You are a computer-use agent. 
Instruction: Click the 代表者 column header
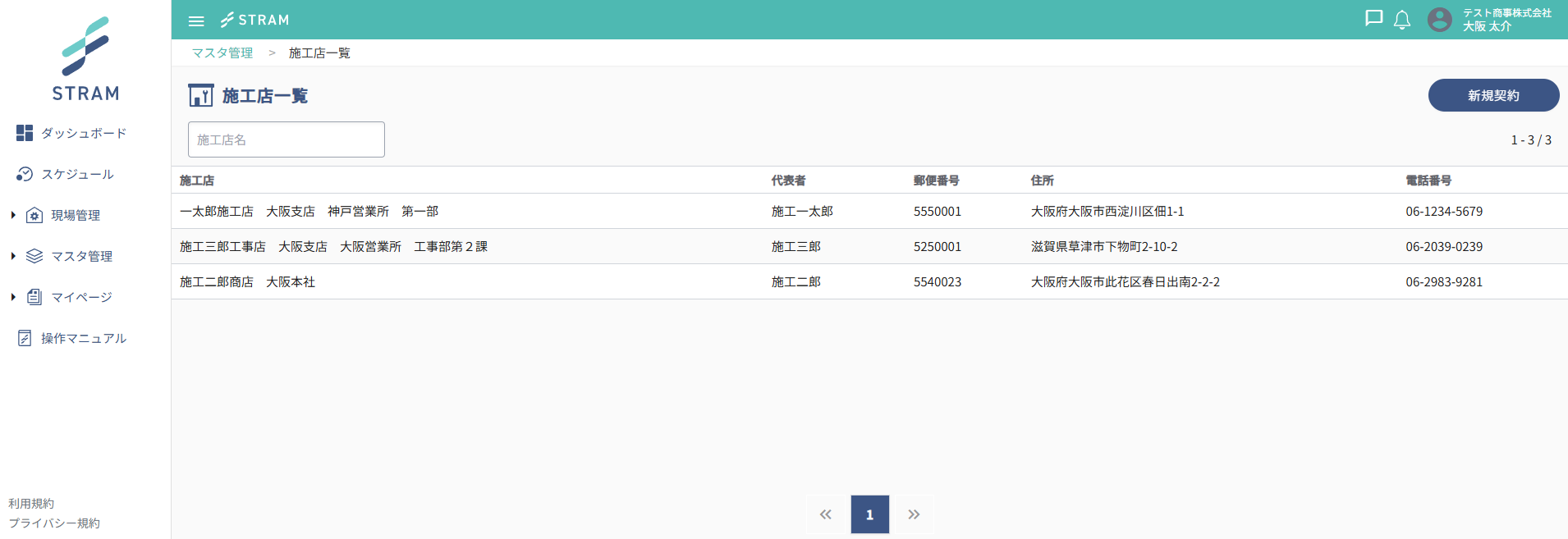[x=788, y=180]
